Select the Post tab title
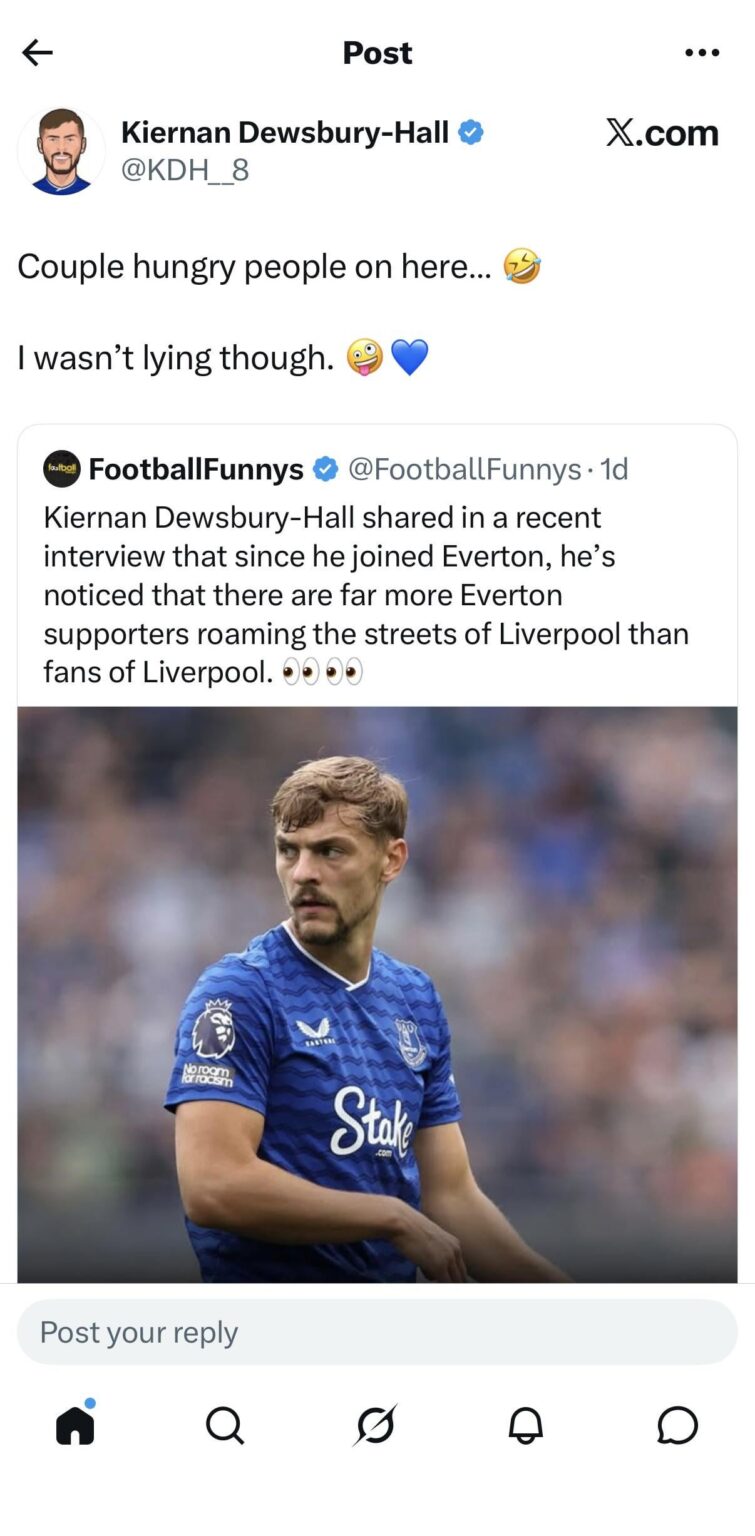 [x=377, y=53]
